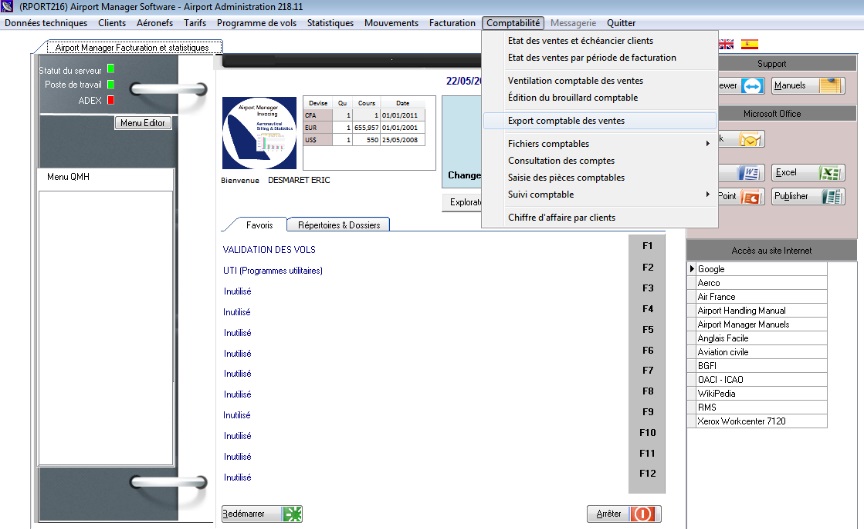The height and width of the screenshot is (529, 864).
Task: Open the Facturation menu
Action: (452, 22)
